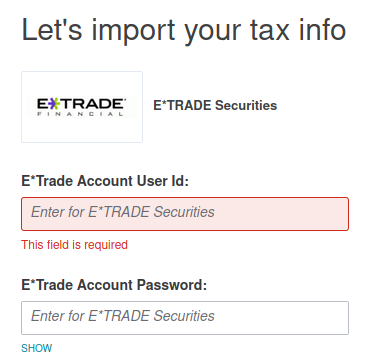
Task: Select the red-highlighted User Id input box
Action: [x=185, y=214]
